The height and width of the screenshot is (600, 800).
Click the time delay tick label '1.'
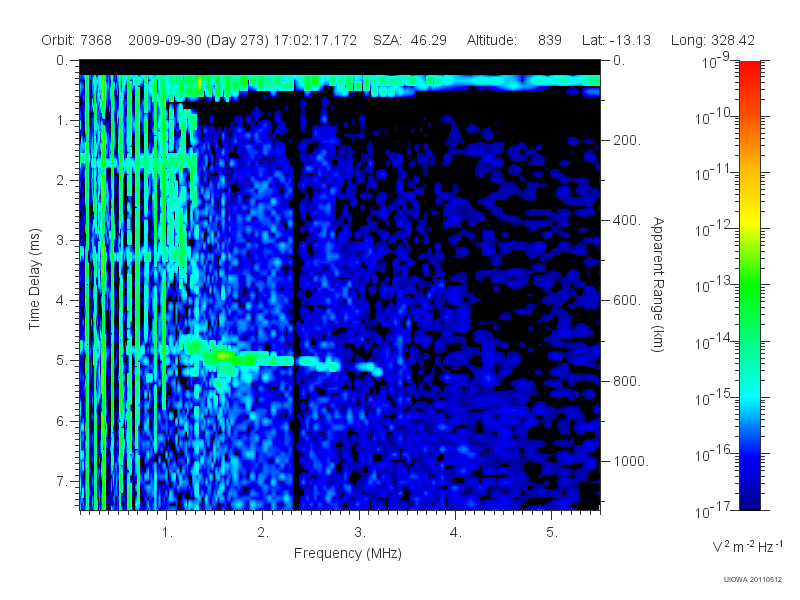coord(62,121)
